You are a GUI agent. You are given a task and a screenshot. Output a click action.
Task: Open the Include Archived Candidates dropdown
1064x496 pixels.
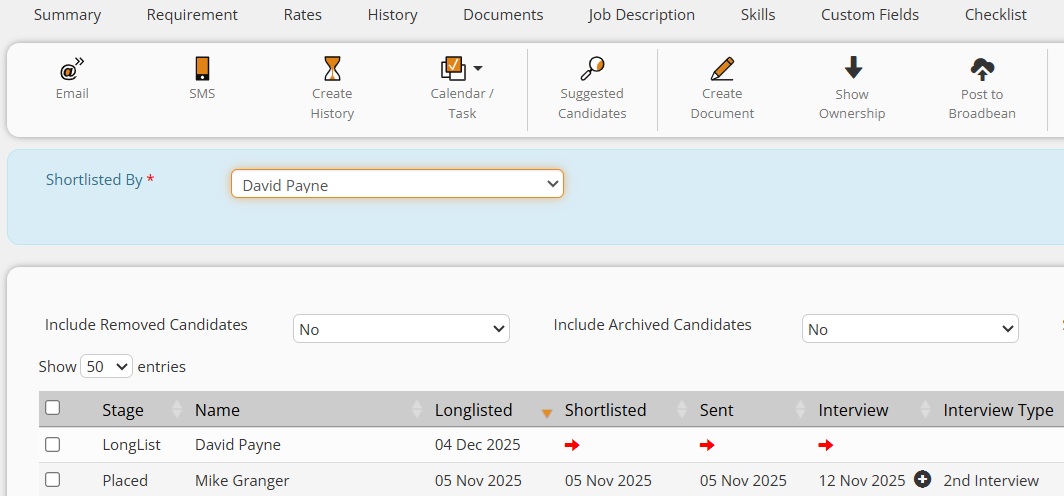pos(910,329)
